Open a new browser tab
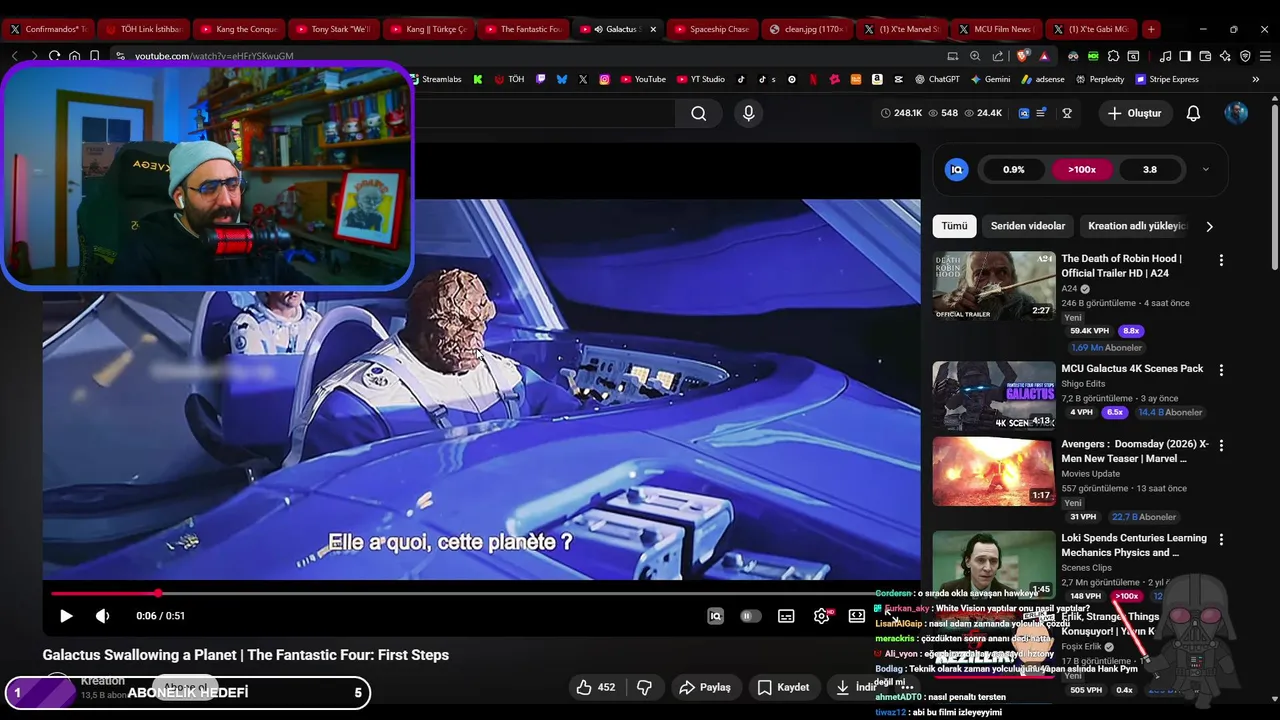1280x720 pixels. click(x=1151, y=29)
